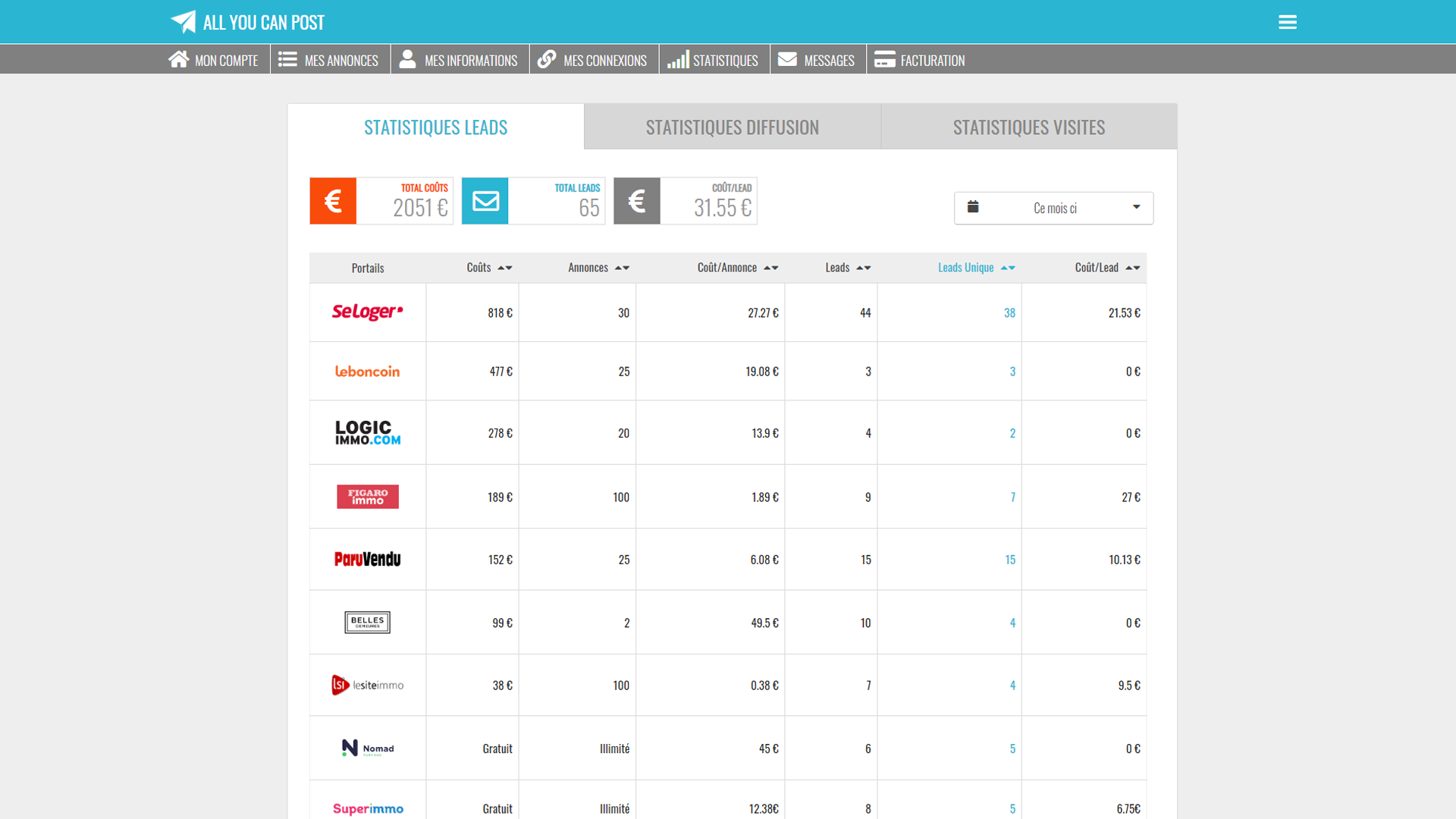Image resolution: width=1456 pixels, height=819 pixels.
Task: Click ParuVendu Coût/Lead 10.13 €
Action: (1125, 560)
